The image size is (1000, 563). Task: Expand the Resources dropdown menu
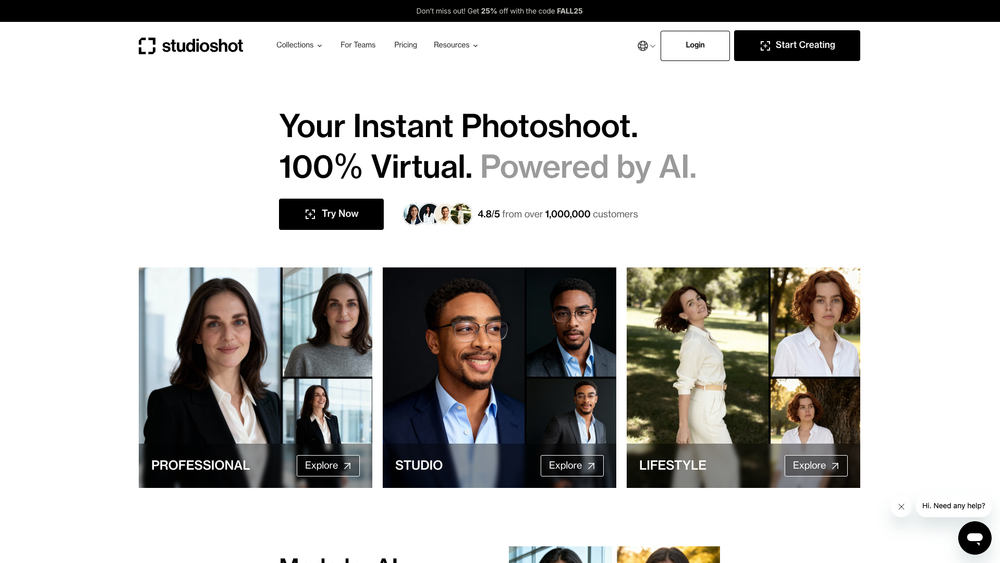pos(455,45)
